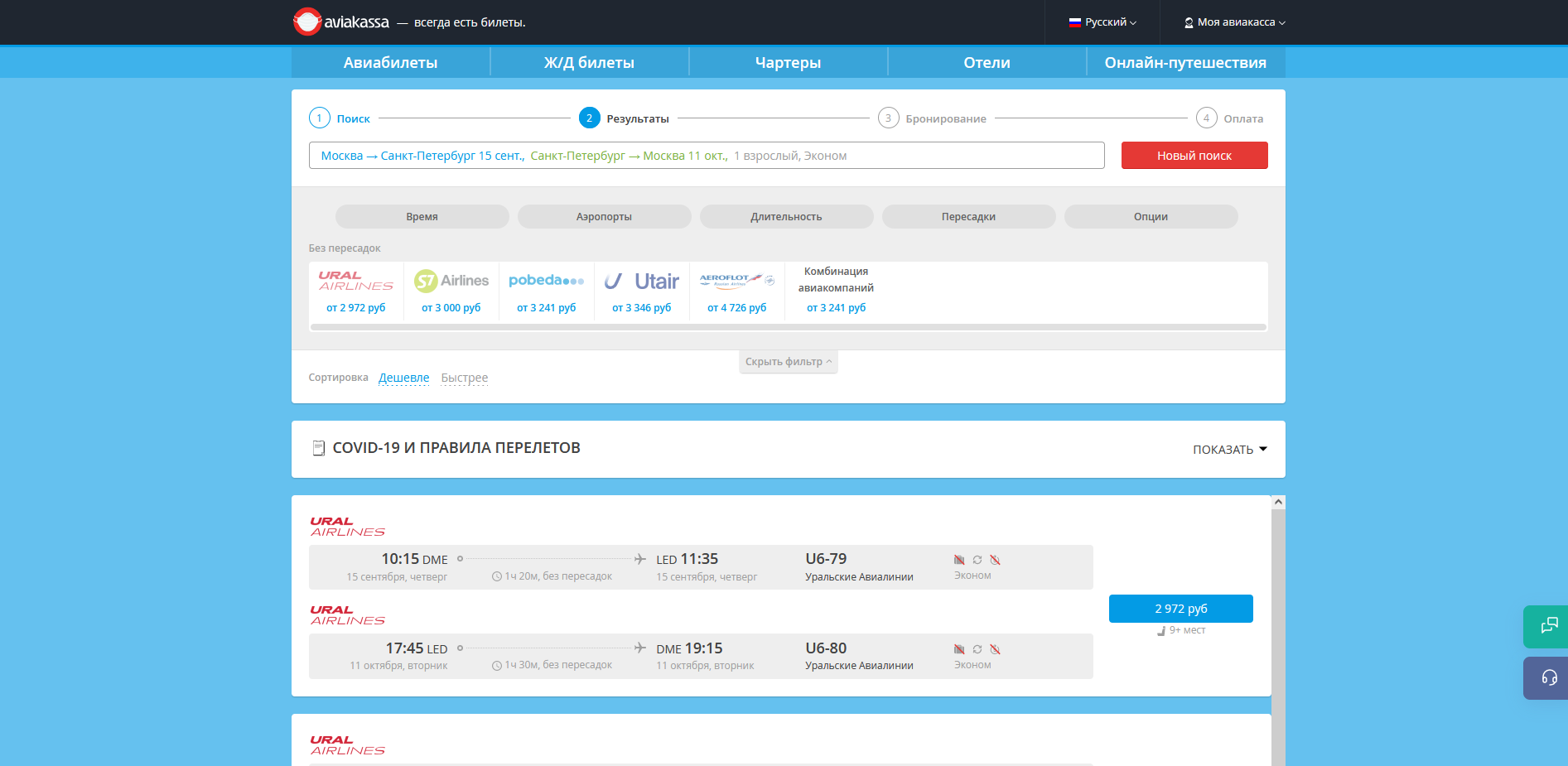1568x766 pixels.
Task: Click flight number U6-80
Action: [826, 648]
